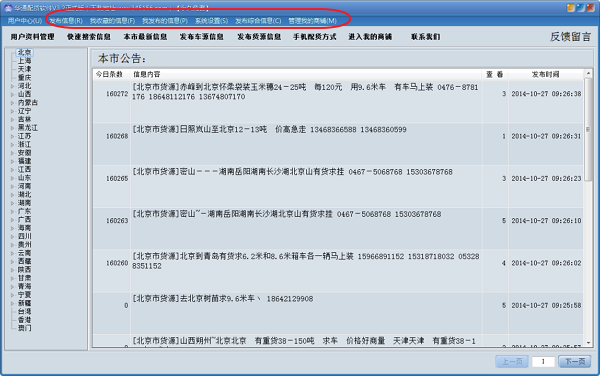Open the 发布综合信息(C) menu
The width and height of the screenshot is (600, 376).
click(258, 21)
